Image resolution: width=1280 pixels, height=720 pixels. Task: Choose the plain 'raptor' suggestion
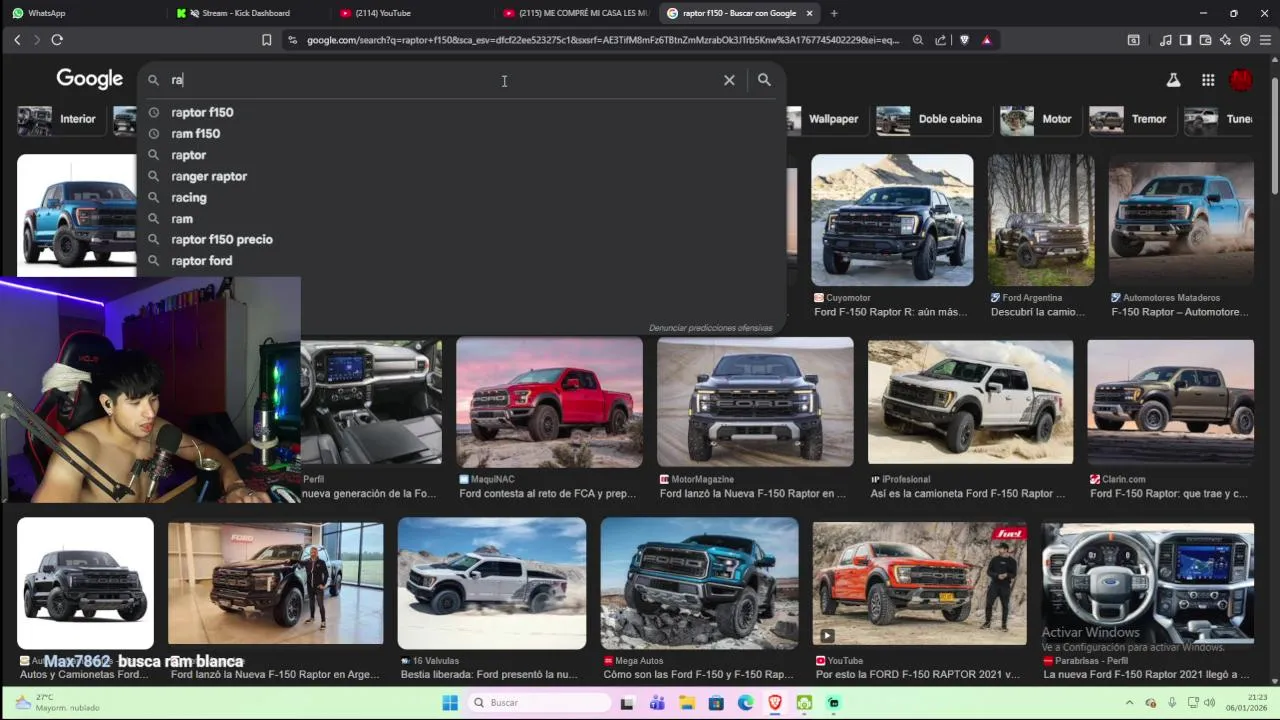tap(461, 155)
